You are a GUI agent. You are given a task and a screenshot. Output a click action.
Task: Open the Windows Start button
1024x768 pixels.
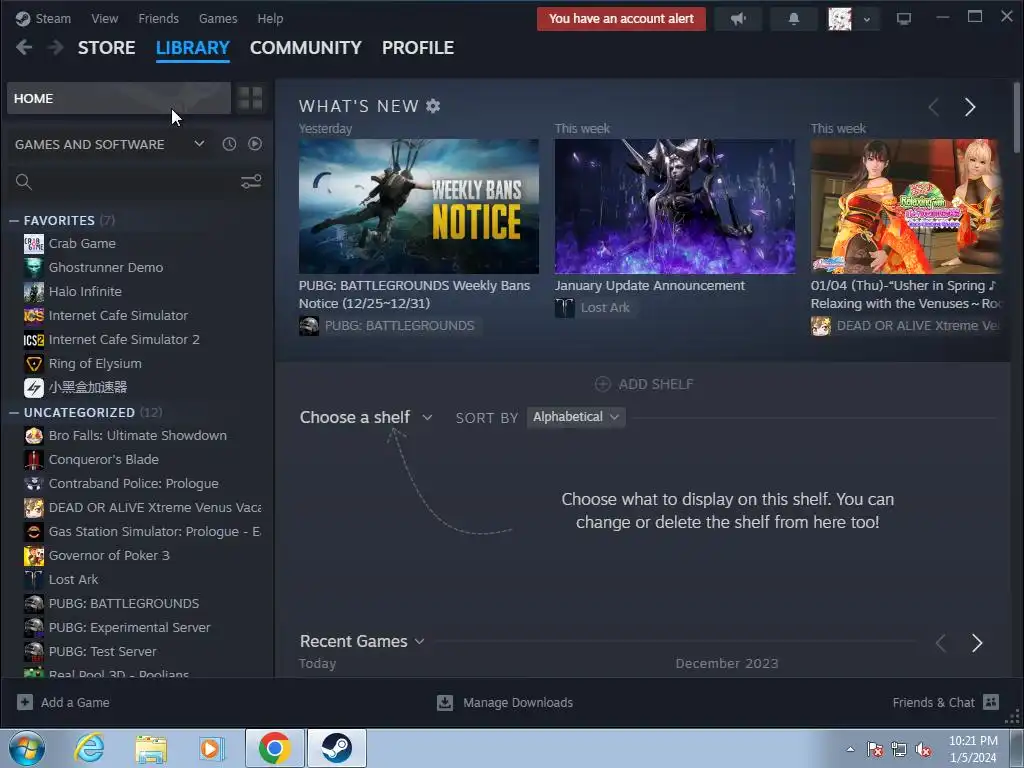click(27, 748)
